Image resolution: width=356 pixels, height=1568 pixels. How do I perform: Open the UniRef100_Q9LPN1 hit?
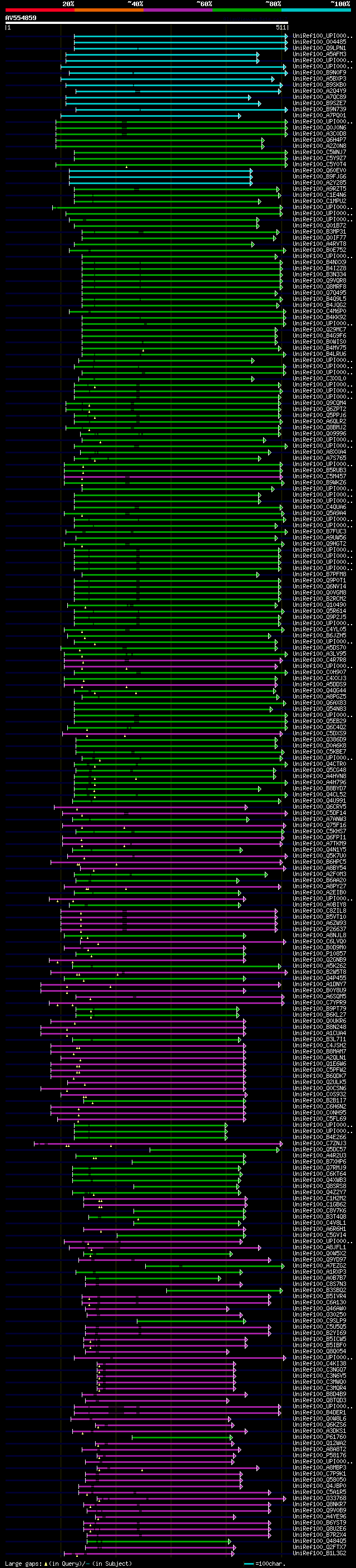click(319, 48)
